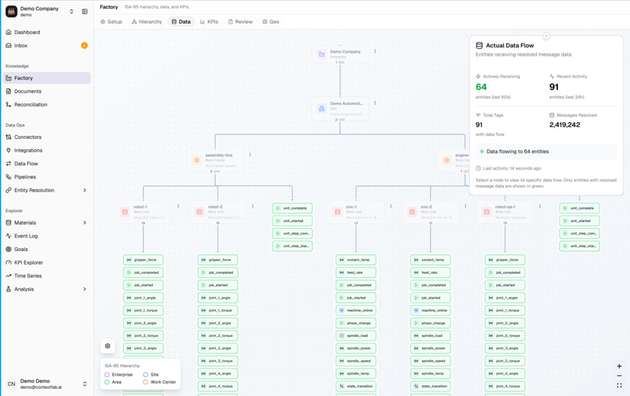Open options menu on cnc-1 node
Viewport: 630px width, 396px height.
pyautogui.click(x=391, y=206)
